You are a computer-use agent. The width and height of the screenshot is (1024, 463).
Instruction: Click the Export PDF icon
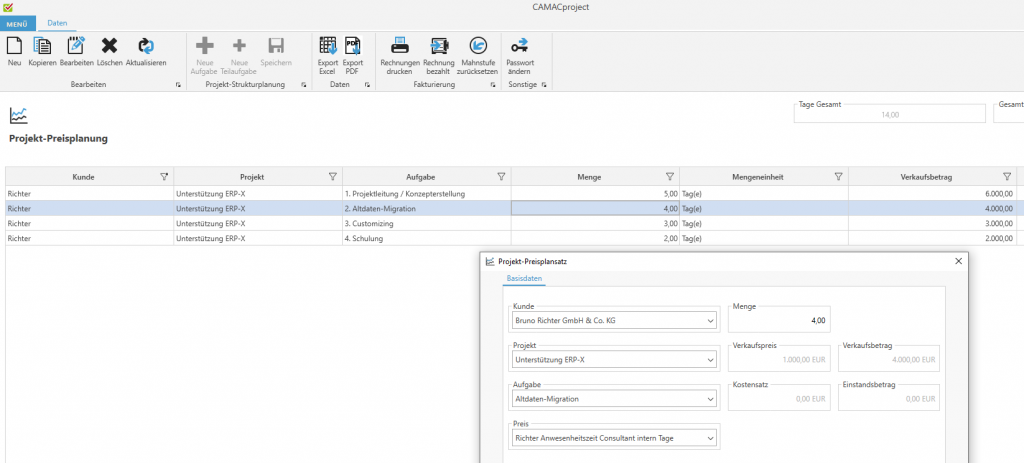point(353,46)
